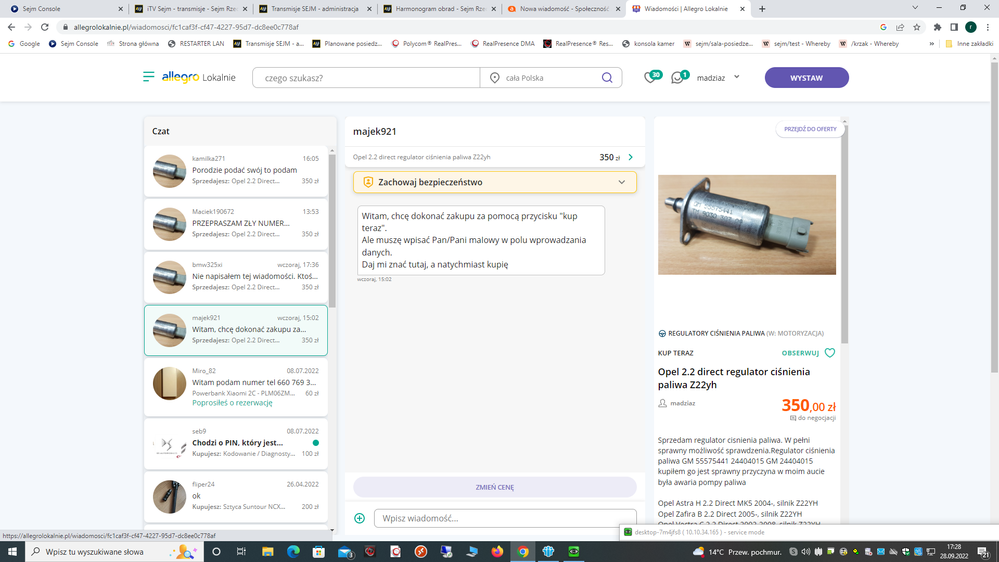The image size is (999, 562).
Task: Reload the page with browser refresh icon
Action: [x=45, y=27]
